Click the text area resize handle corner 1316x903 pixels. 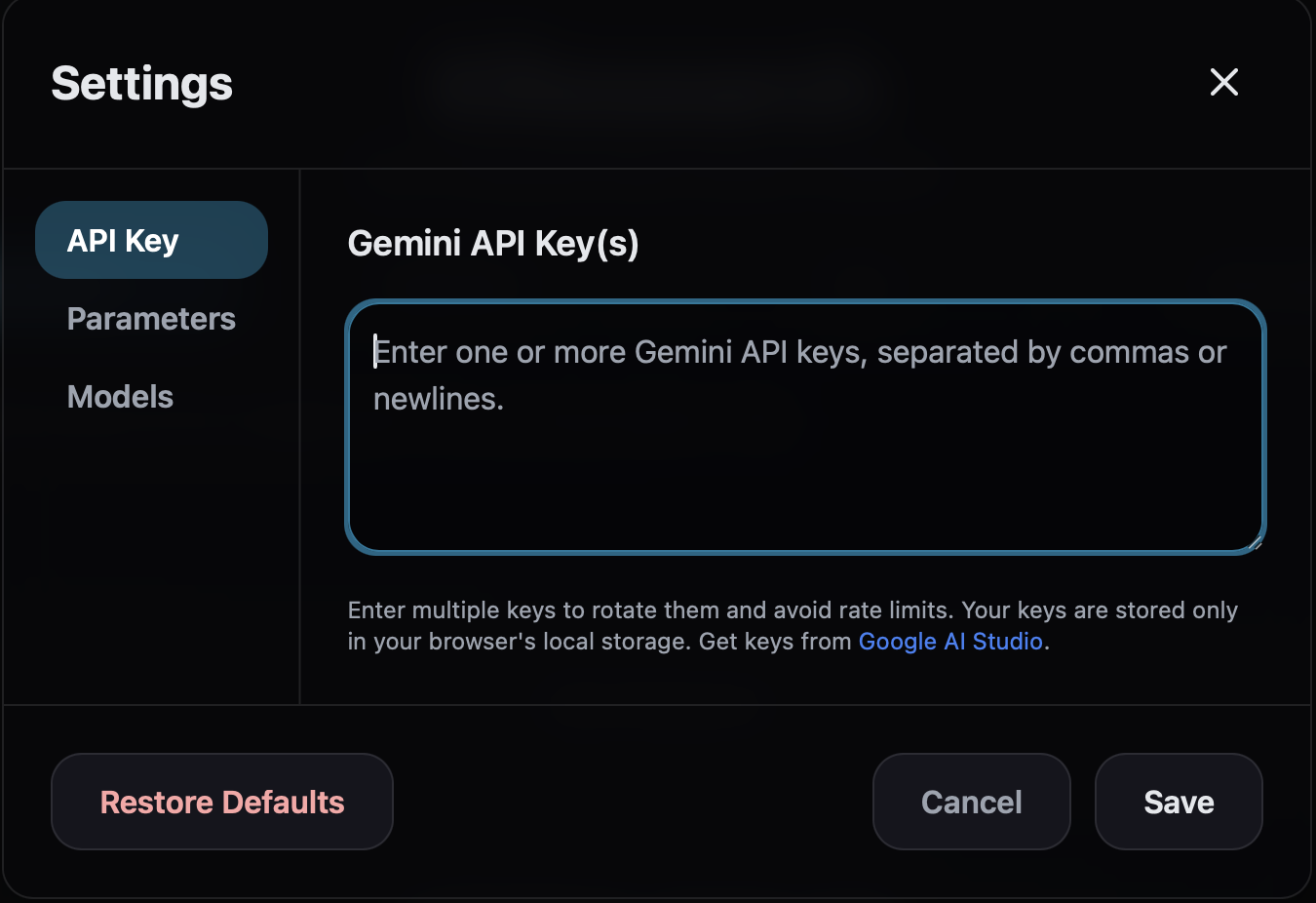pos(1256,543)
